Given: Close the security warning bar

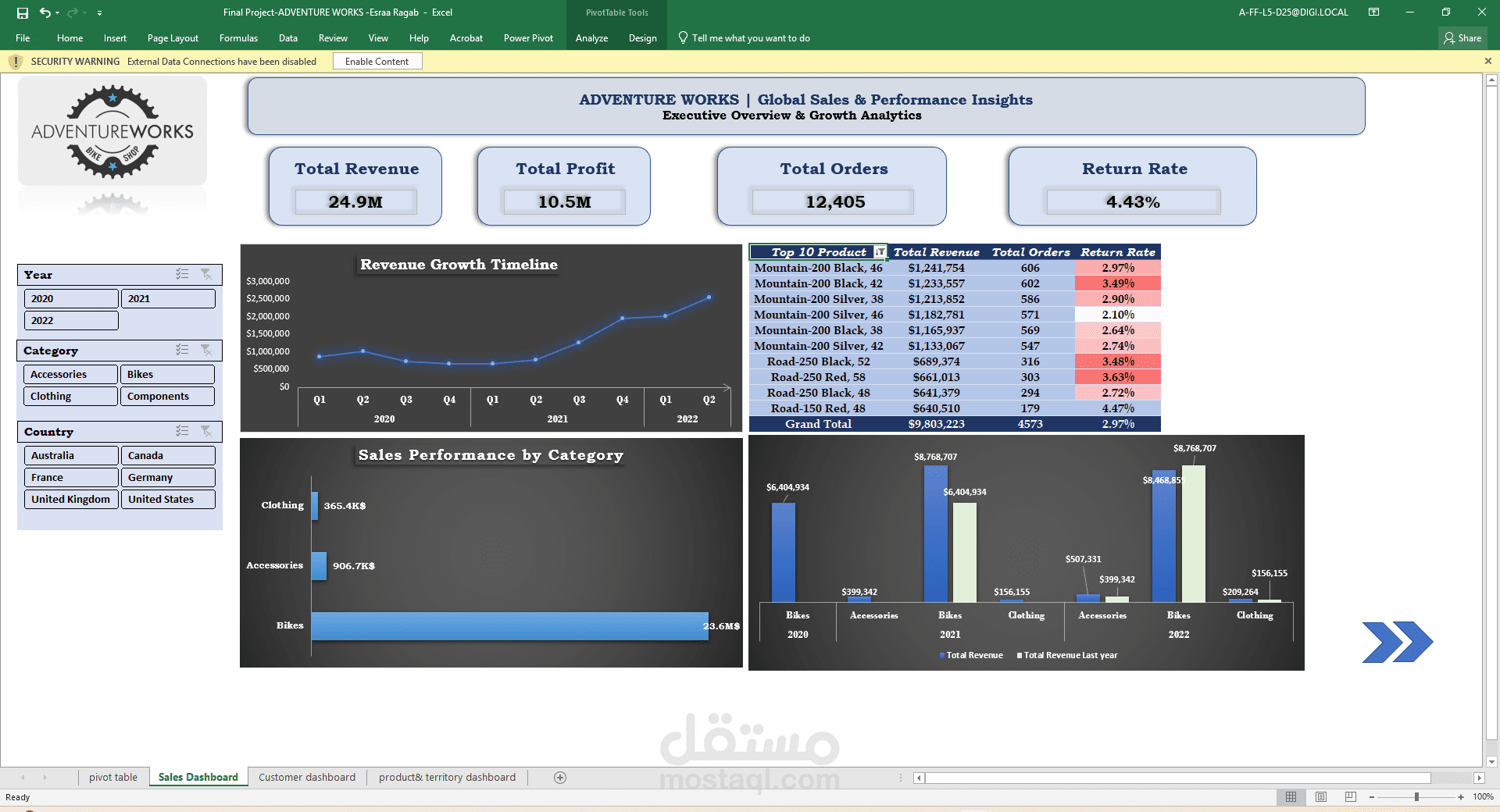Looking at the screenshot, I should (x=1487, y=61).
